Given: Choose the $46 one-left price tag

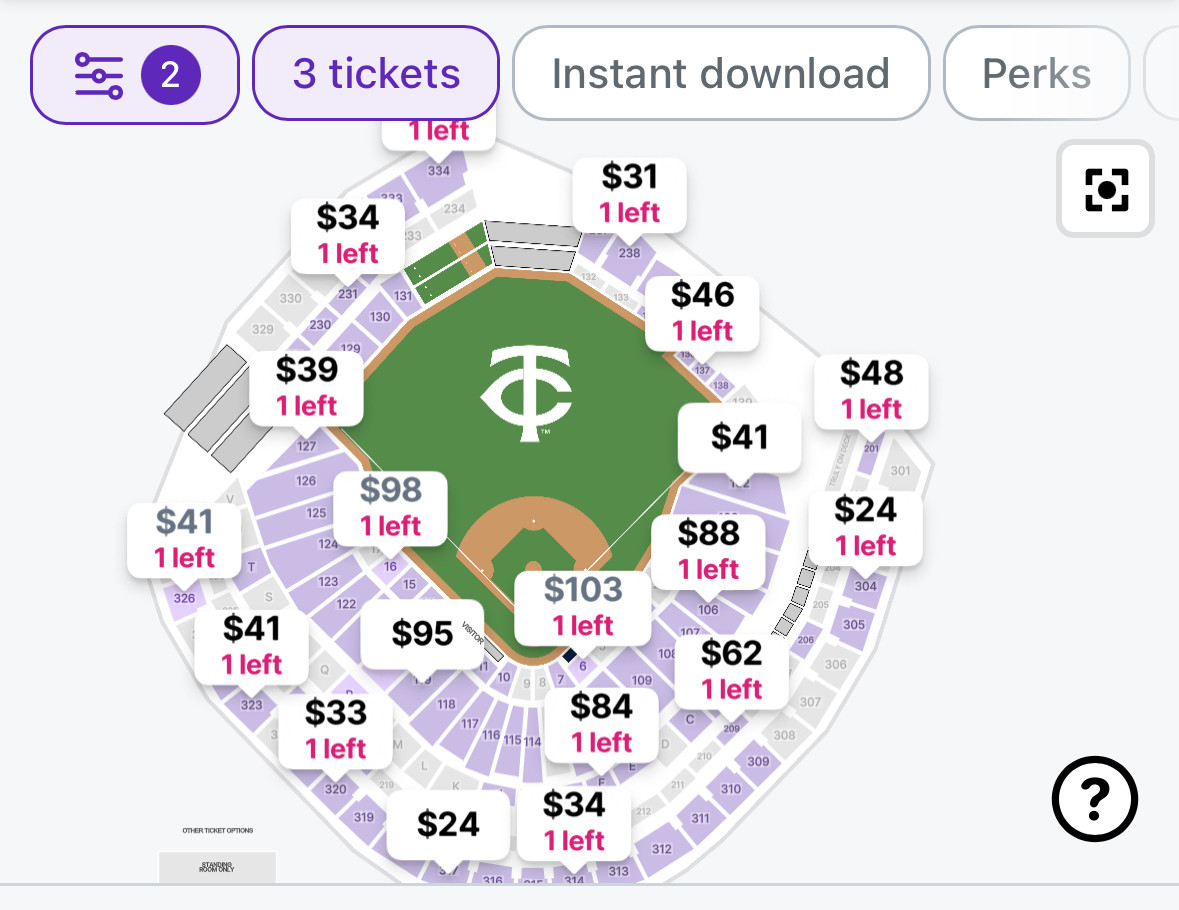Looking at the screenshot, I should [702, 311].
